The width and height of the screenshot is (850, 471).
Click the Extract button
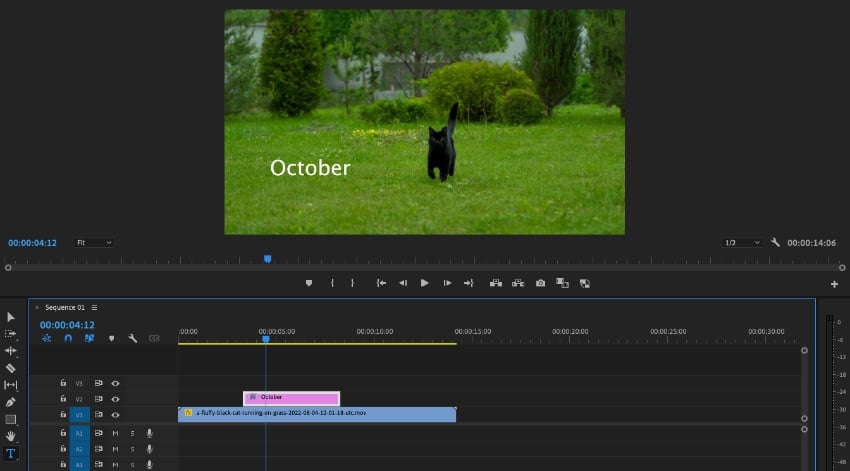point(518,283)
